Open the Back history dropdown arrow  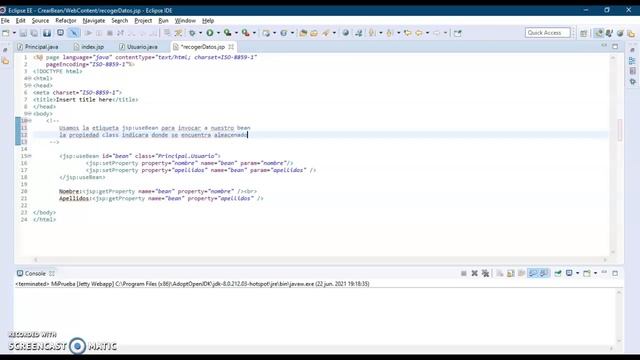click(x=427, y=33)
